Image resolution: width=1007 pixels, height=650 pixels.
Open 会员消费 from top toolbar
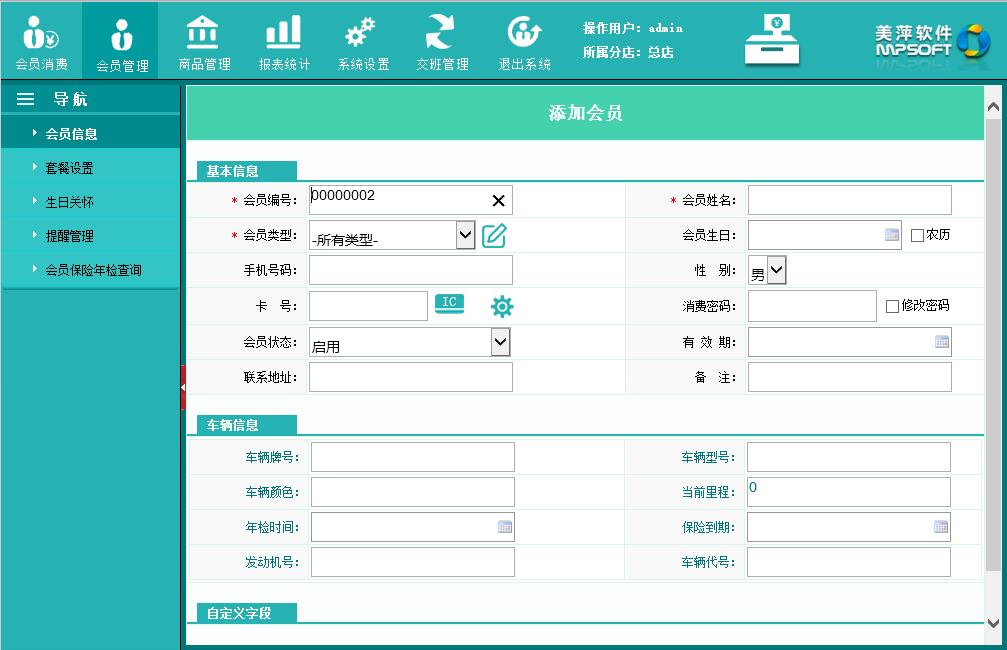coord(41,42)
